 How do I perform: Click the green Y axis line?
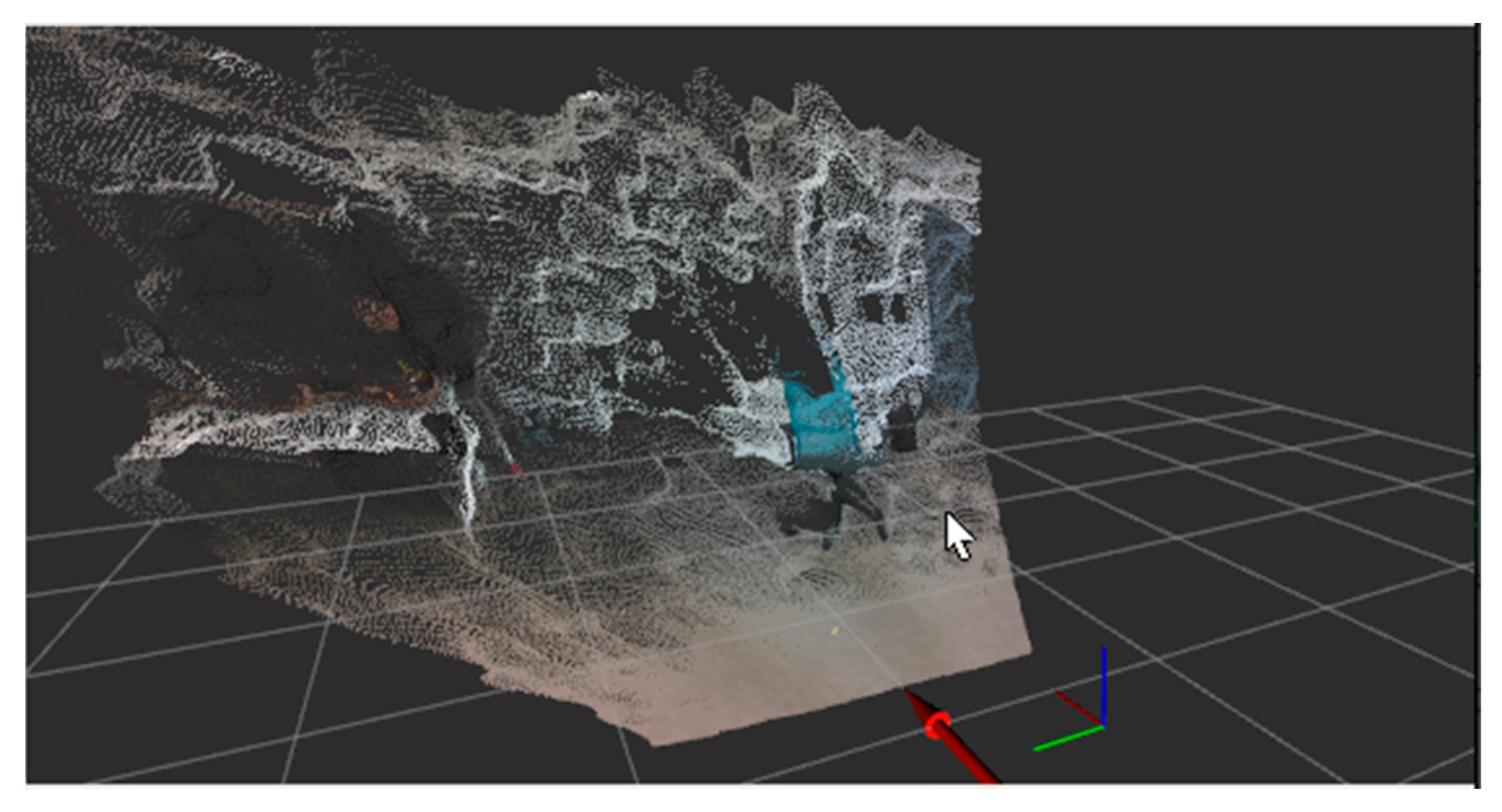pyautogui.click(x=1067, y=739)
